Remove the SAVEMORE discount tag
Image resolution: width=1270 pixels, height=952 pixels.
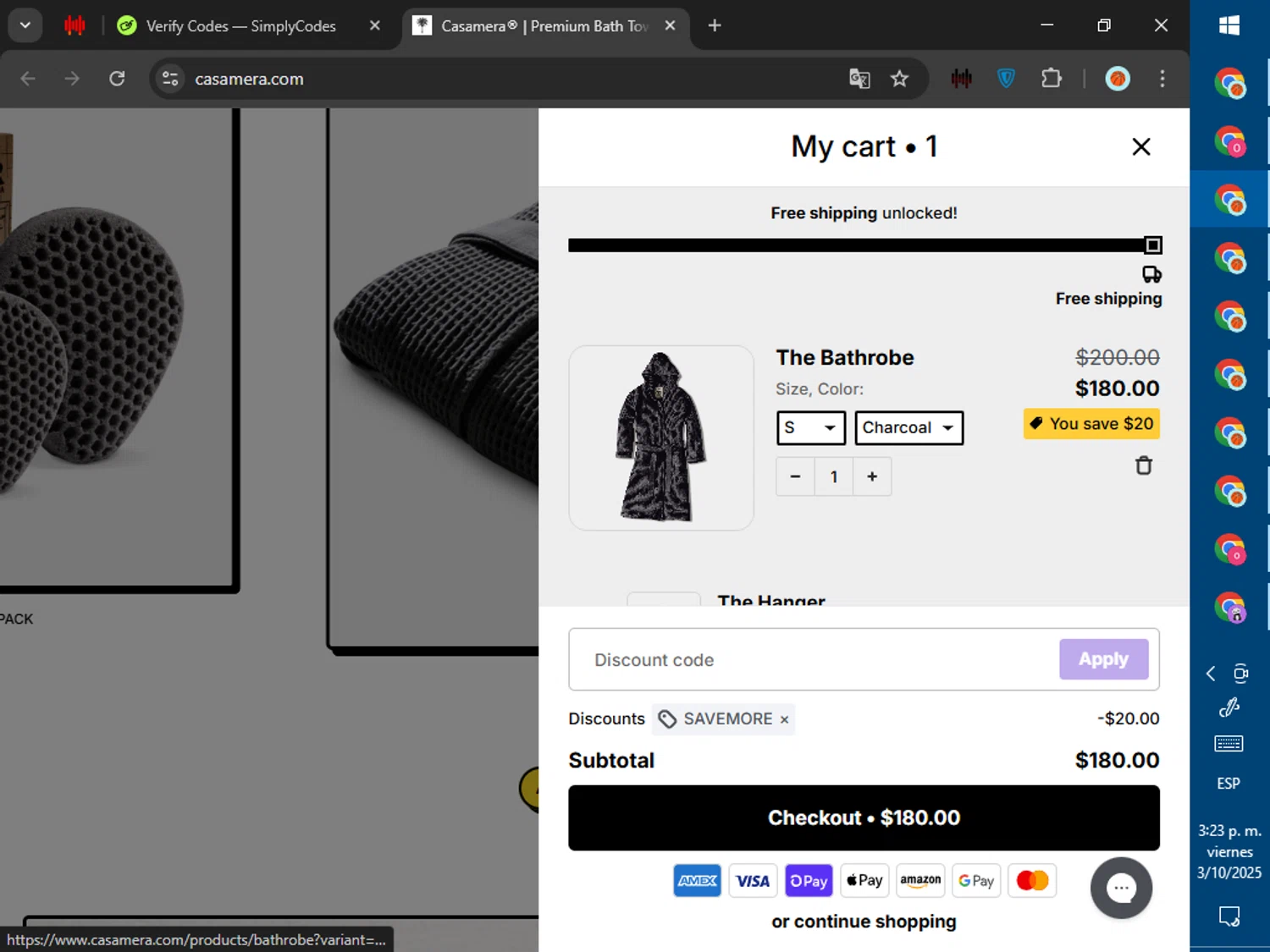(784, 719)
